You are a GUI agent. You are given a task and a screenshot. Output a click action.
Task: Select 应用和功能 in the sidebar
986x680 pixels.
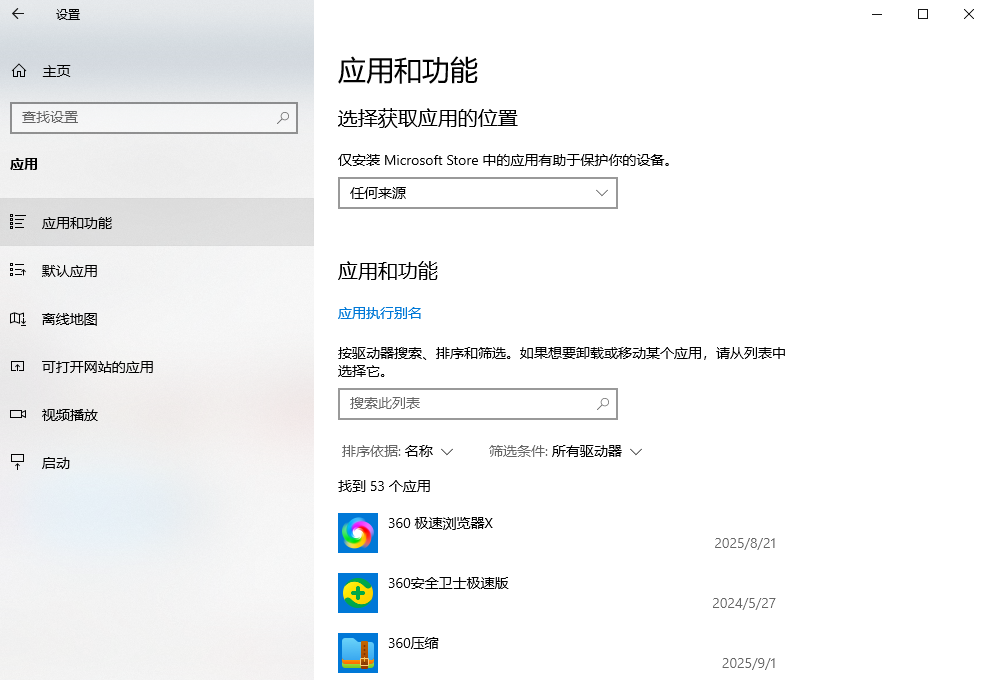point(77,223)
